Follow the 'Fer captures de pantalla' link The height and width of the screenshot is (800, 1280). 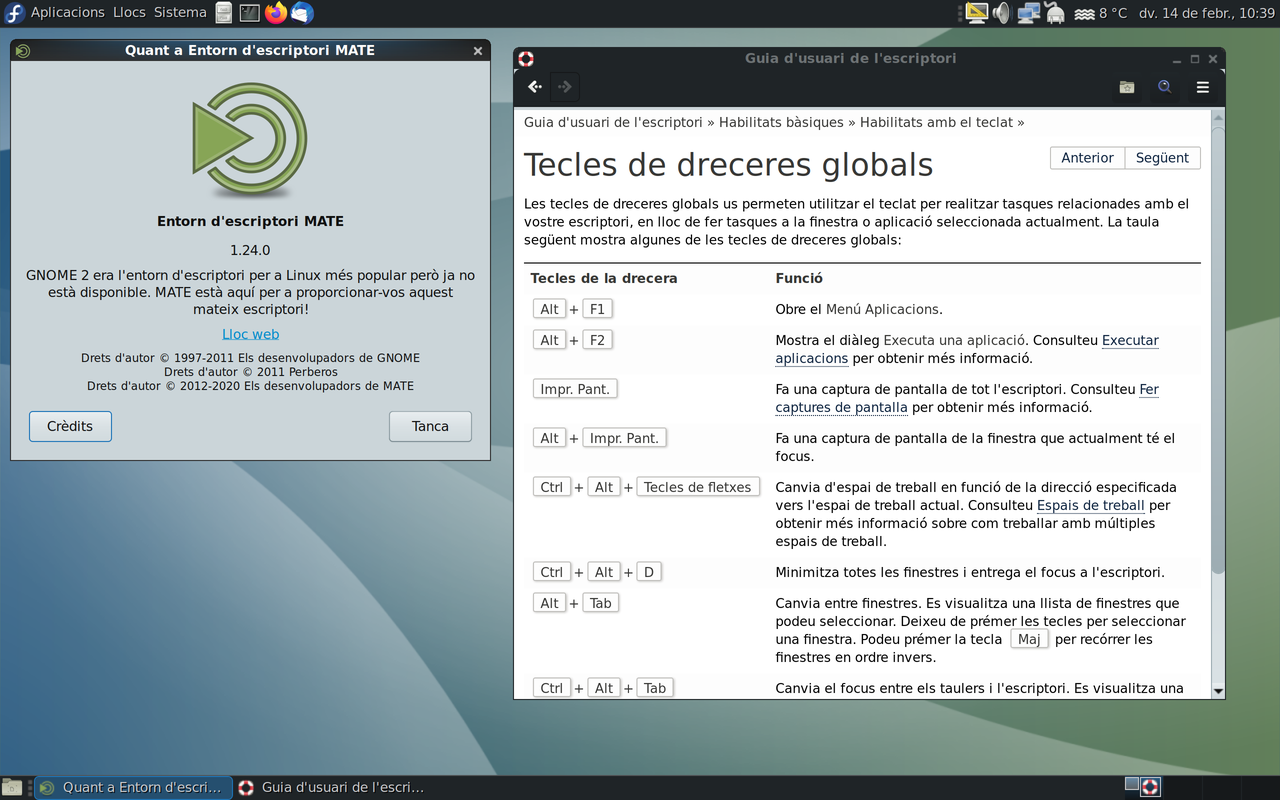[967, 398]
